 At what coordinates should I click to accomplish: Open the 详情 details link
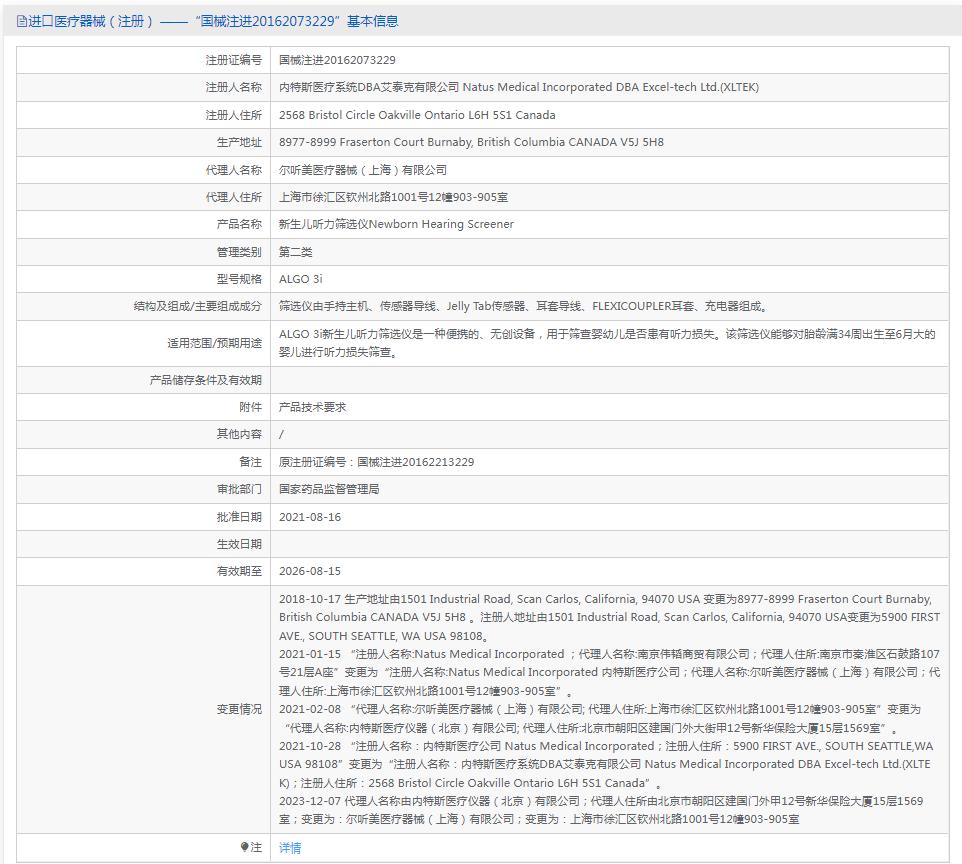click(290, 848)
